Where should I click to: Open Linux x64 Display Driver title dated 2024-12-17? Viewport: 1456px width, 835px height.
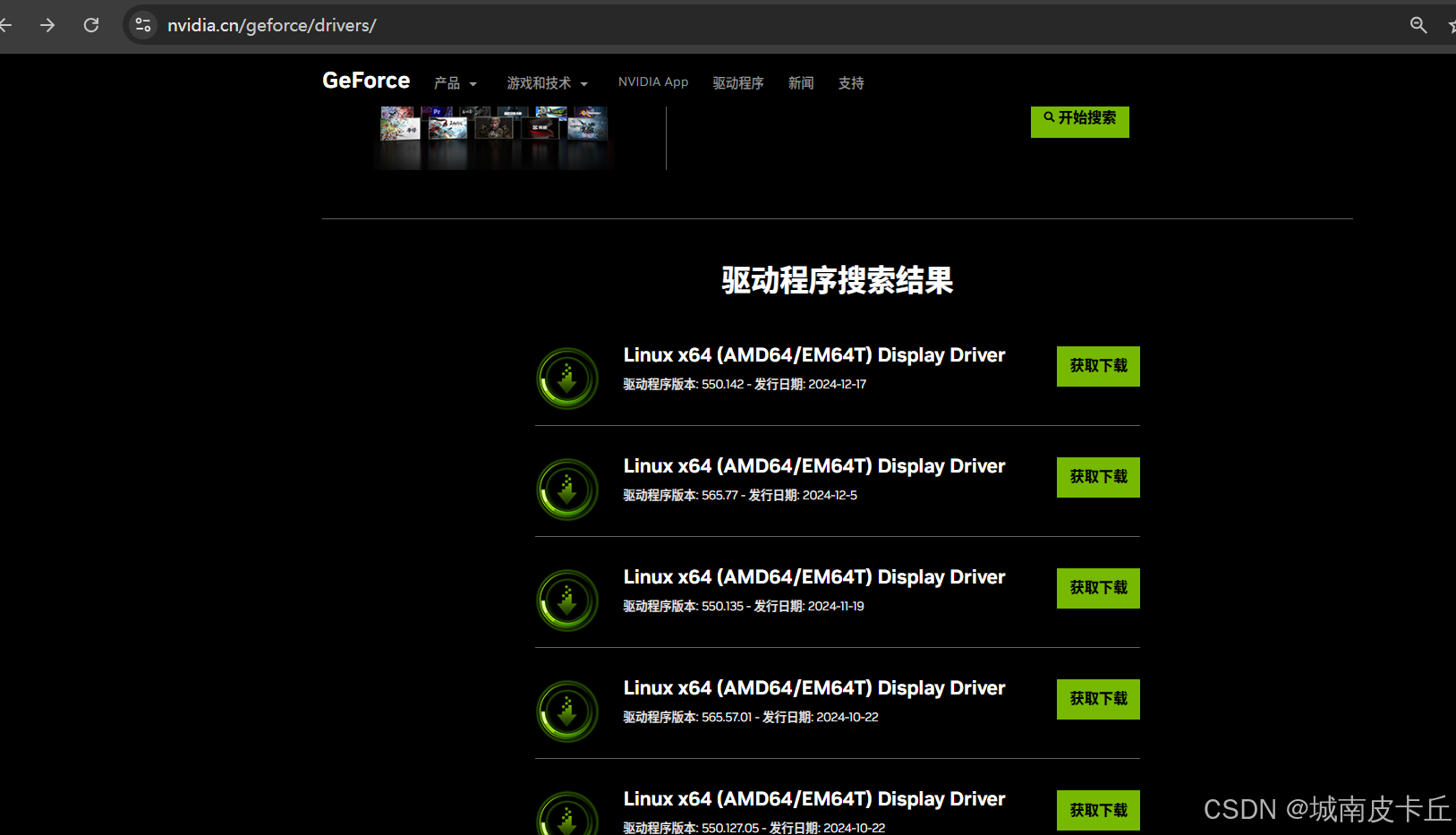coord(814,355)
